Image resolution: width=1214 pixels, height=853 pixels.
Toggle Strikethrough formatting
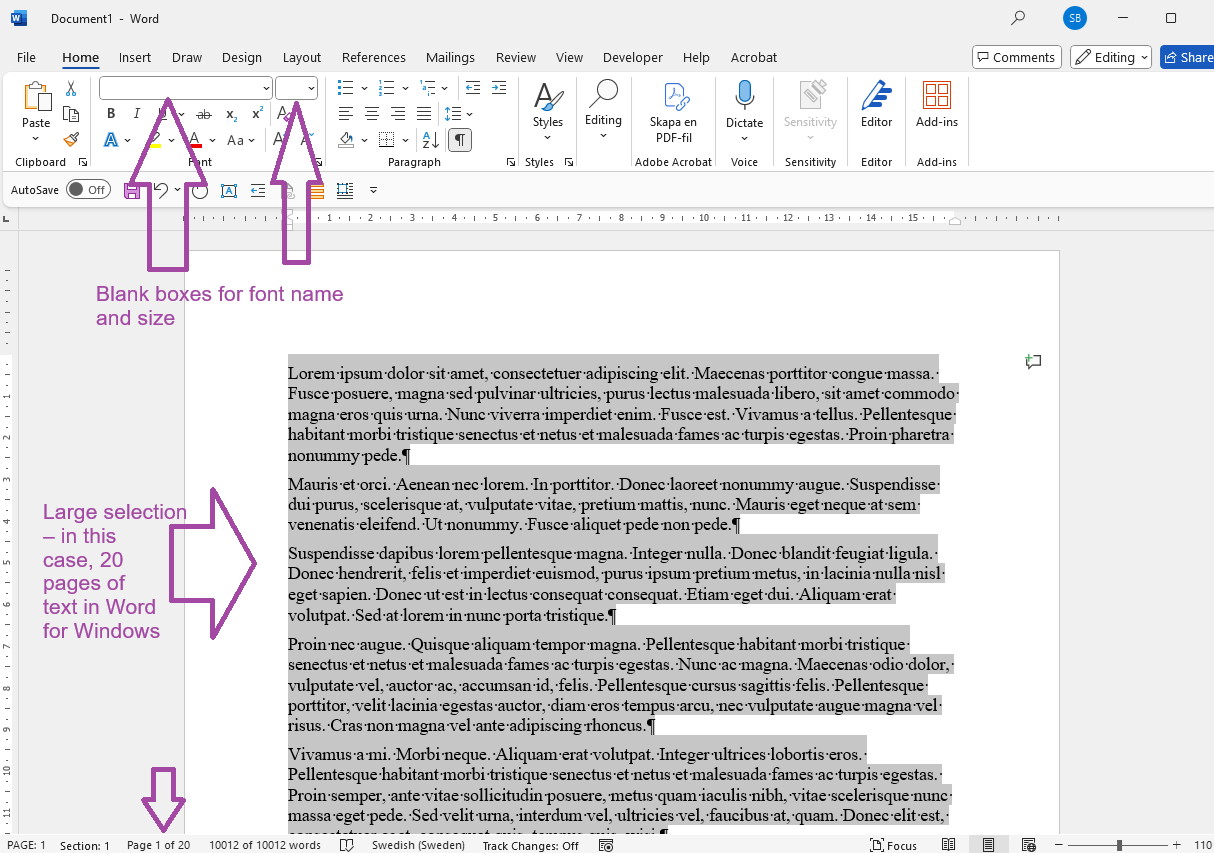coord(204,114)
